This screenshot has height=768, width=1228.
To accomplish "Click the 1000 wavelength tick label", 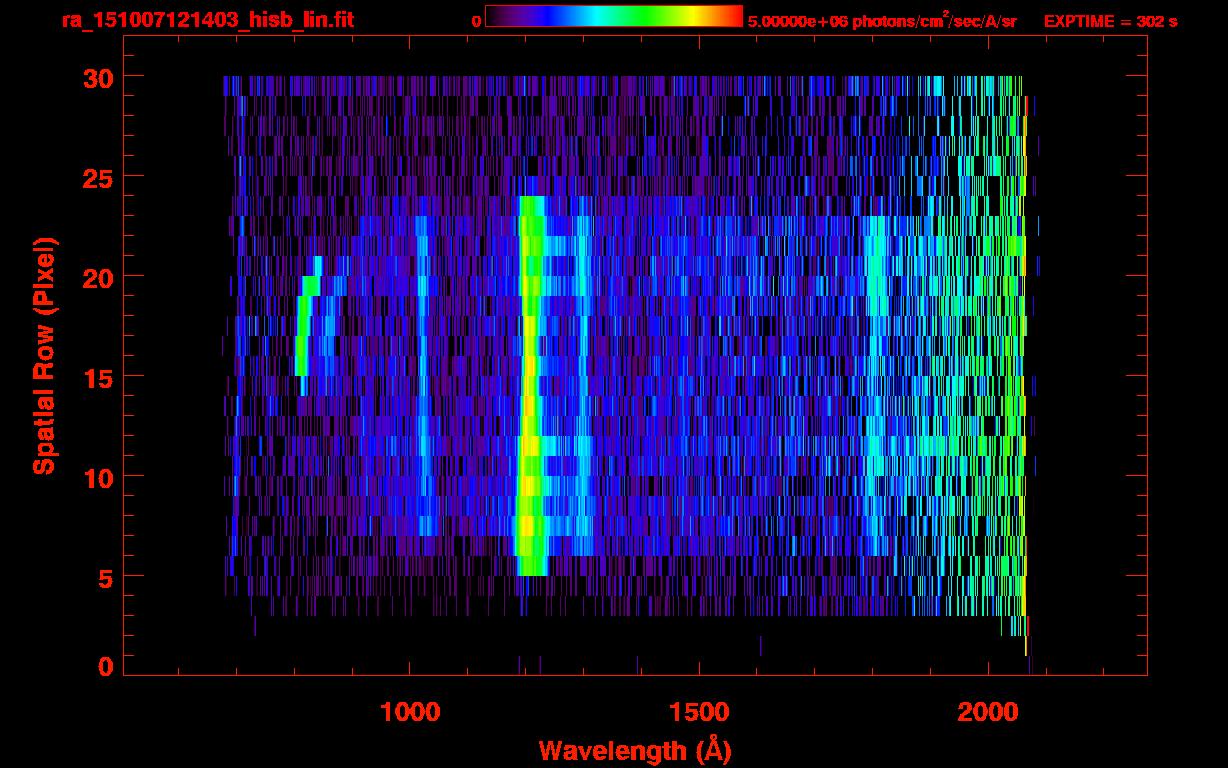I will click(409, 711).
